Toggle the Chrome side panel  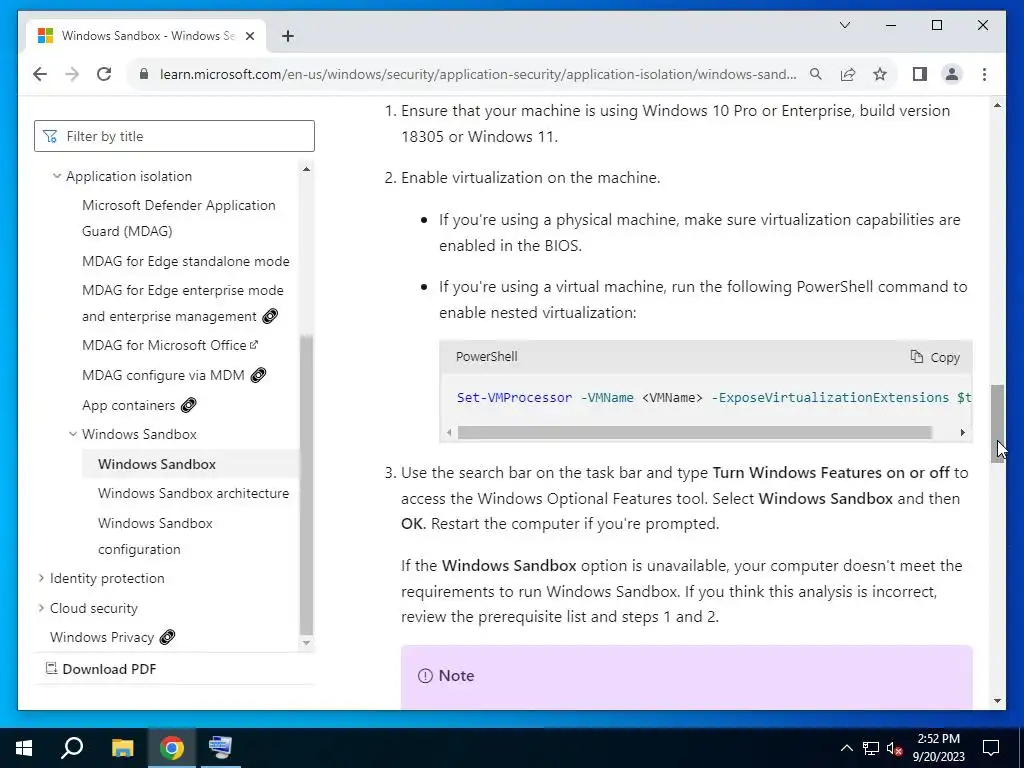tap(920, 74)
